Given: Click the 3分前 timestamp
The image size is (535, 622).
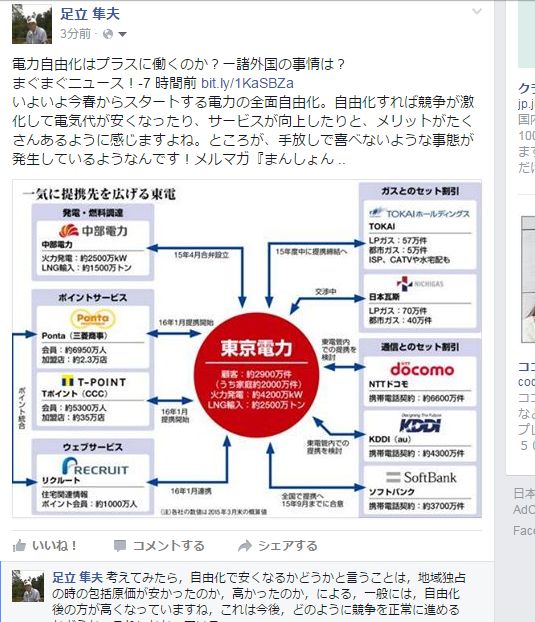Looking at the screenshot, I should pyautogui.click(x=75, y=34).
